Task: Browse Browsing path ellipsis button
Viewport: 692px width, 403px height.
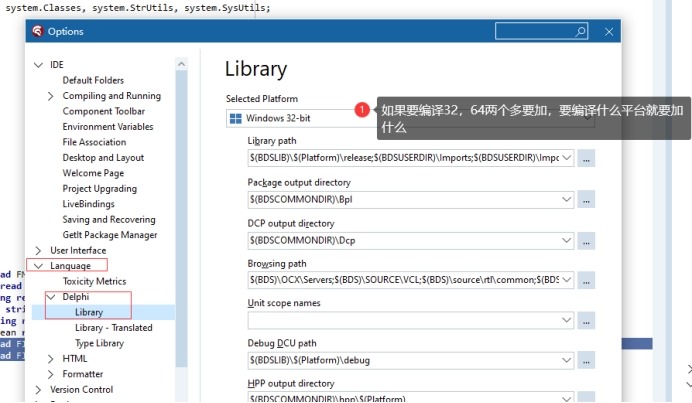Action: click(586, 280)
